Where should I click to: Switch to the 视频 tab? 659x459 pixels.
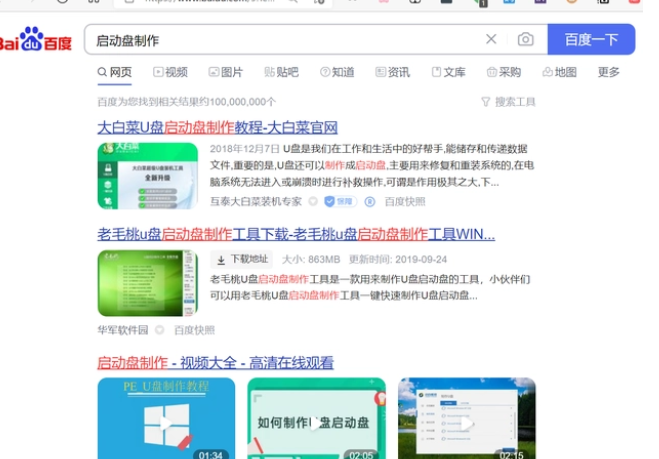170,72
